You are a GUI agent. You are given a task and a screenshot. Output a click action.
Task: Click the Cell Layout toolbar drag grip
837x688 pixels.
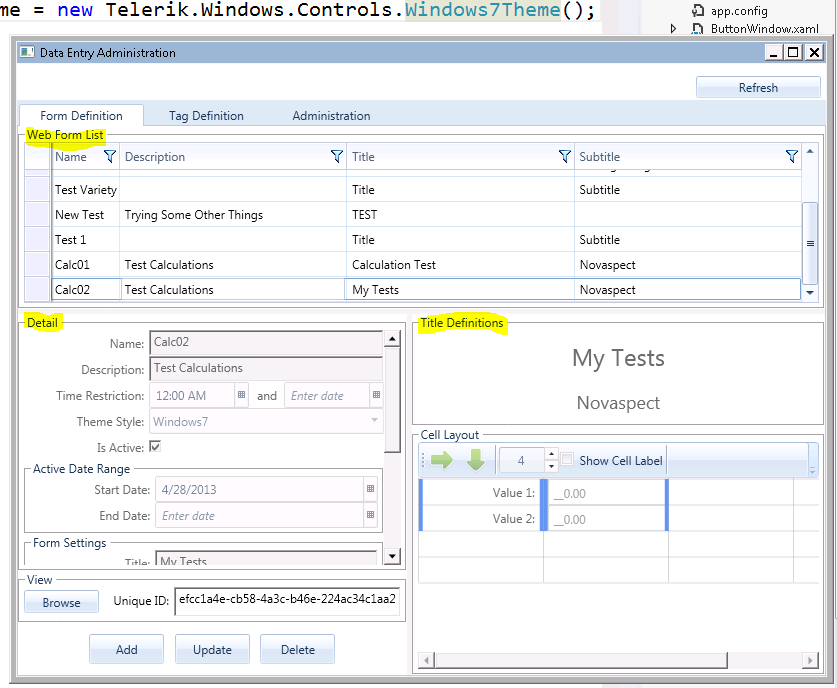point(423,460)
